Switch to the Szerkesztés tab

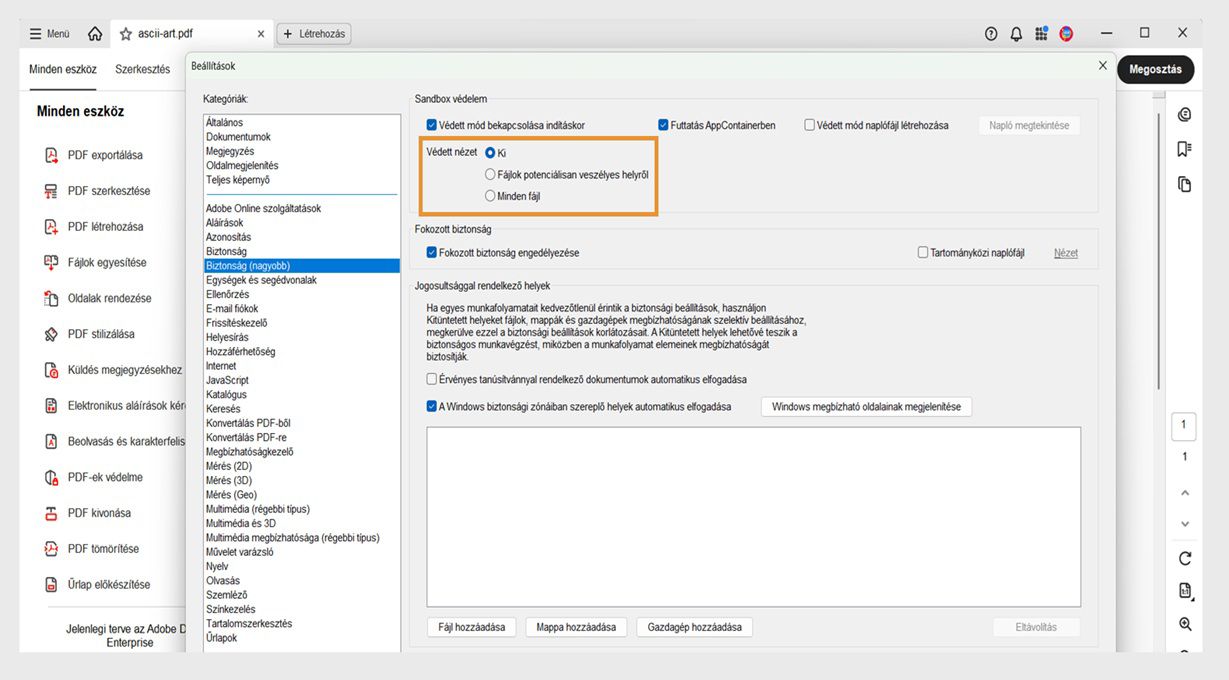click(143, 69)
